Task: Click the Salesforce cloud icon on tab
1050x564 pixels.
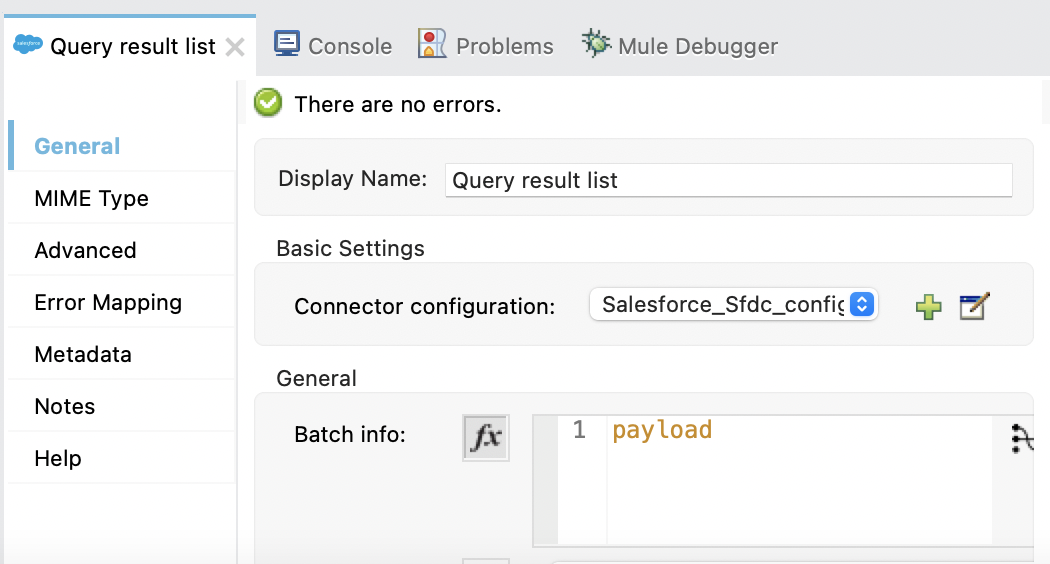Action: [28, 46]
